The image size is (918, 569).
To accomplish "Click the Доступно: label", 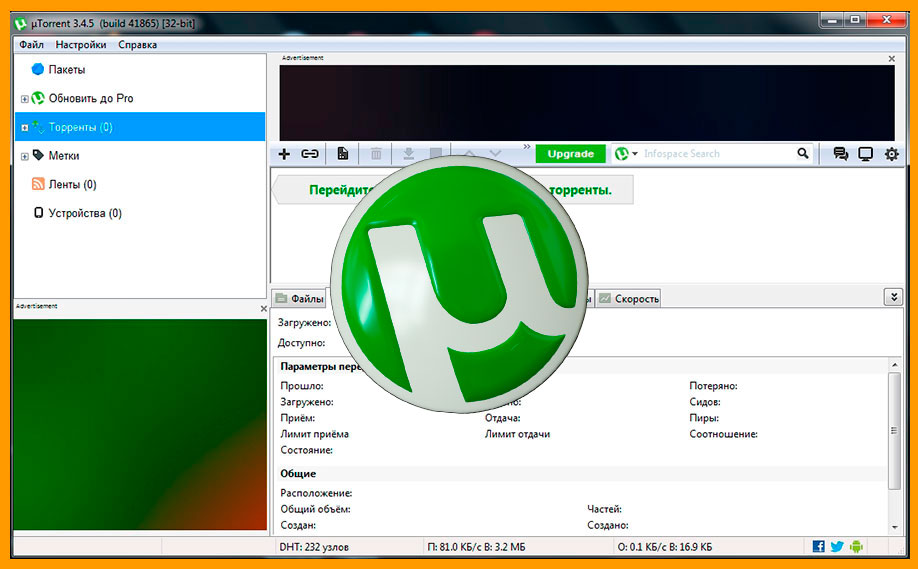I will 302,342.
